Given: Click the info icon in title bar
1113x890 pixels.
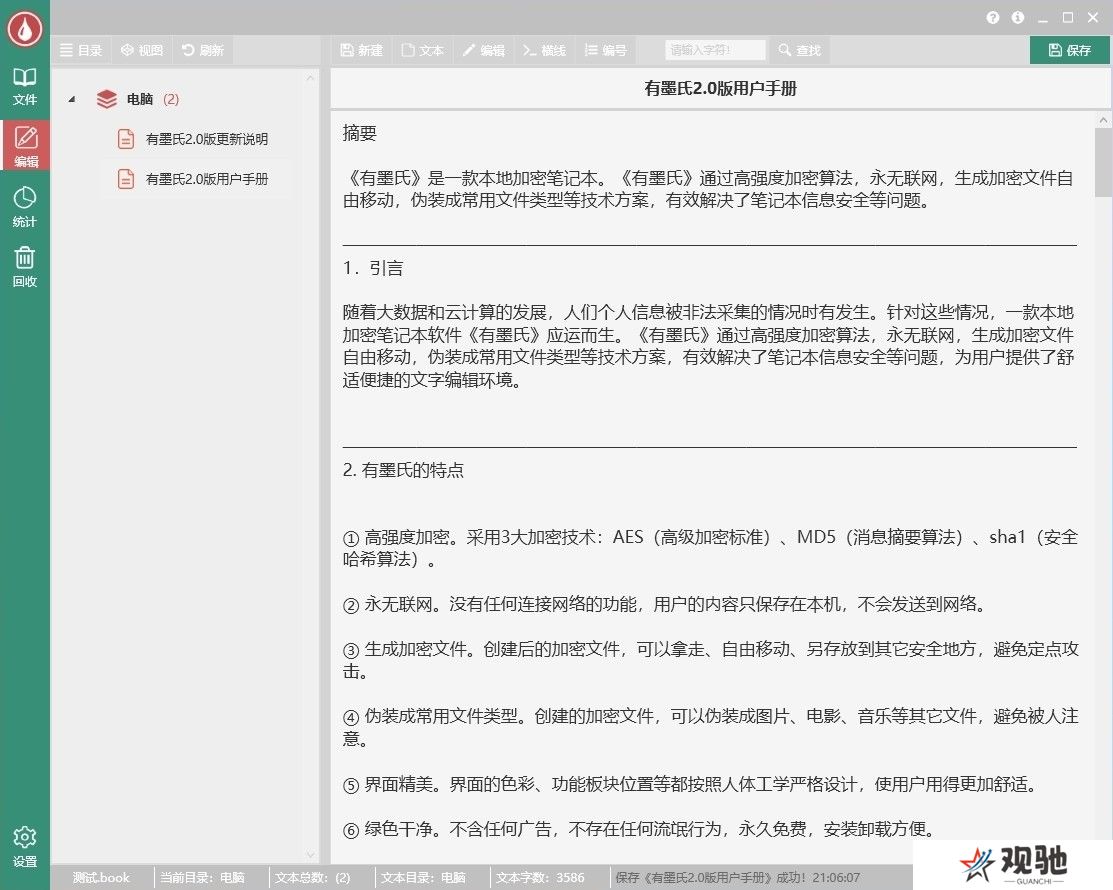Looking at the screenshot, I should point(1018,18).
